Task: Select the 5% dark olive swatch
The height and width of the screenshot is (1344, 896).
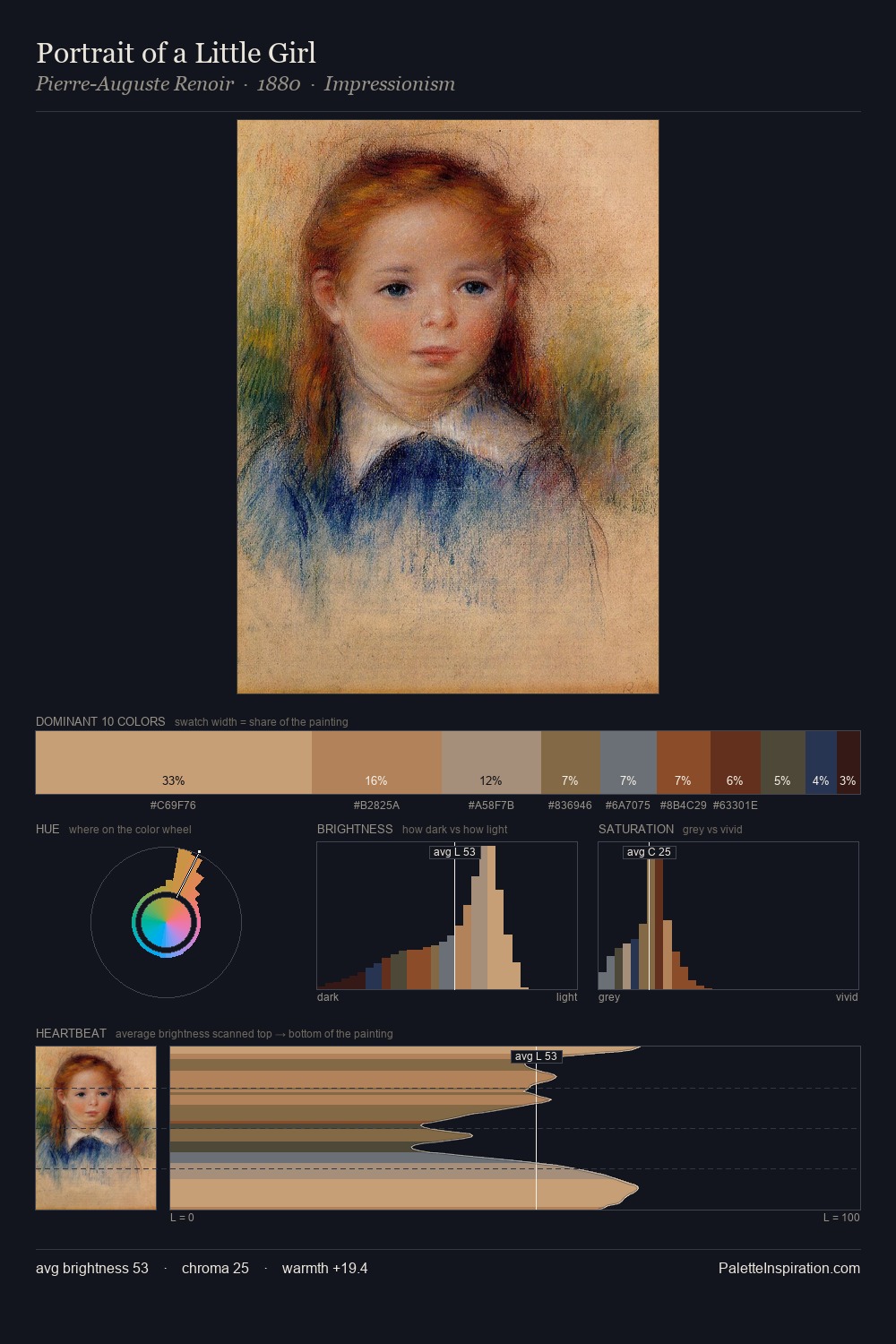Action: coord(783,762)
